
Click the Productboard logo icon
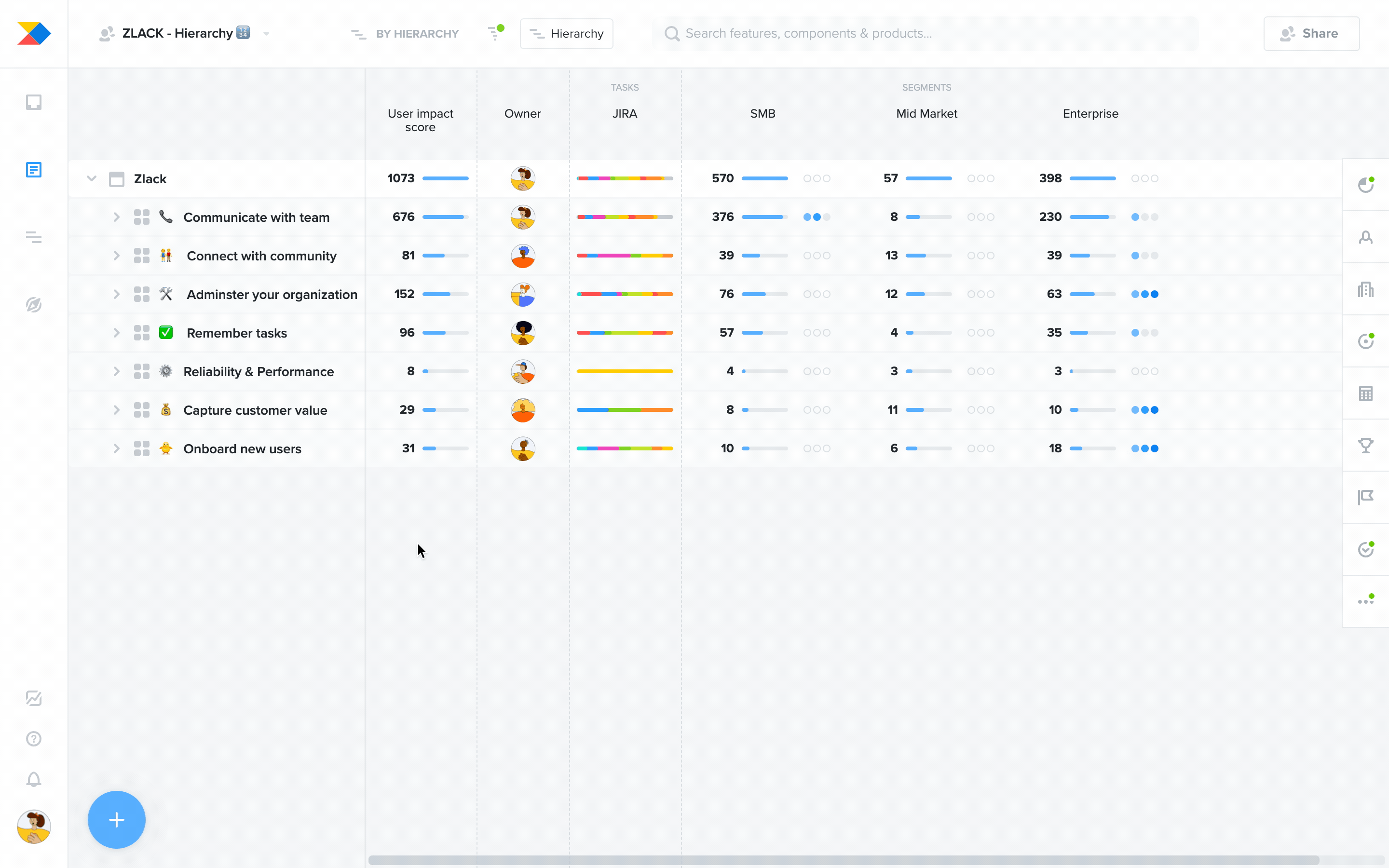pos(34,33)
